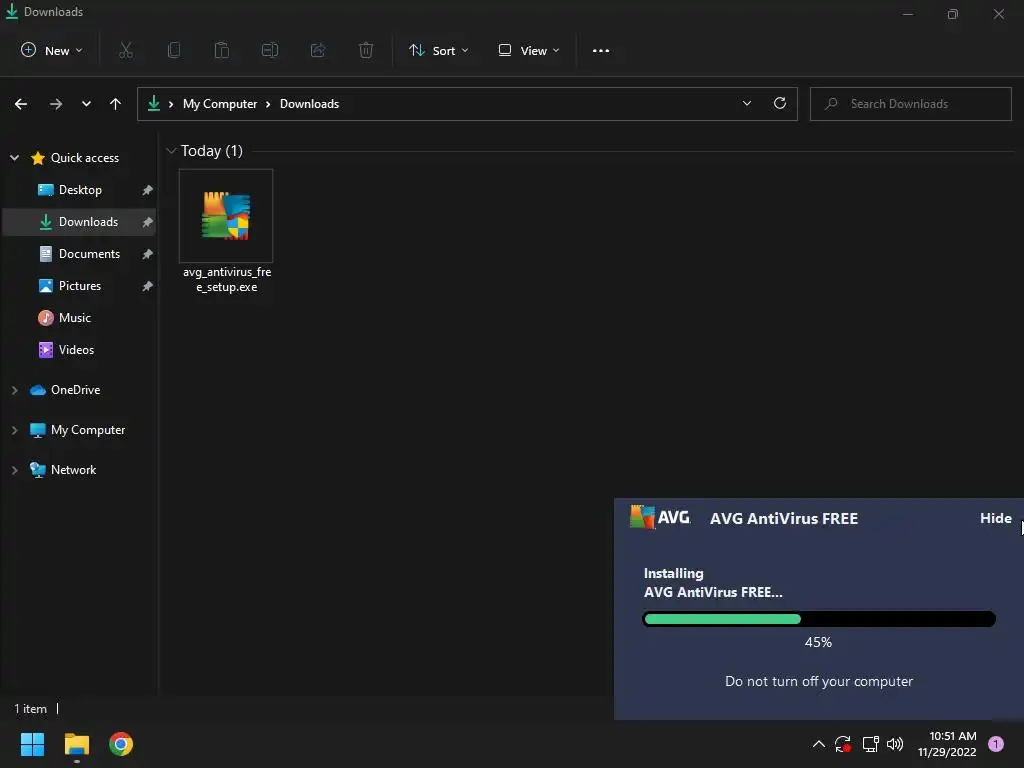
Task: Open Documents in Quick access
Action: point(80,254)
